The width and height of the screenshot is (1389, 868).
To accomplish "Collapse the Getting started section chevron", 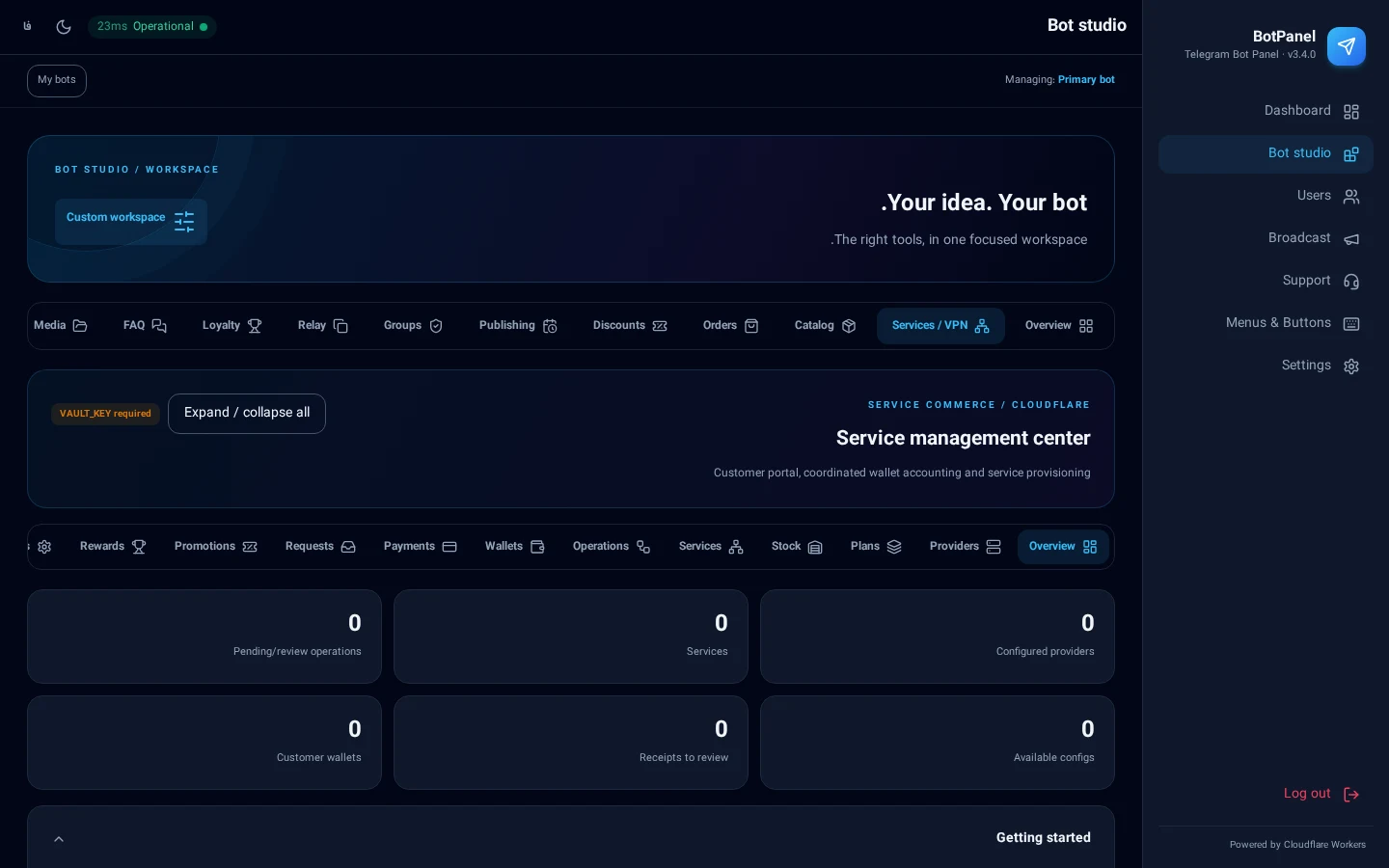I will [x=59, y=839].
